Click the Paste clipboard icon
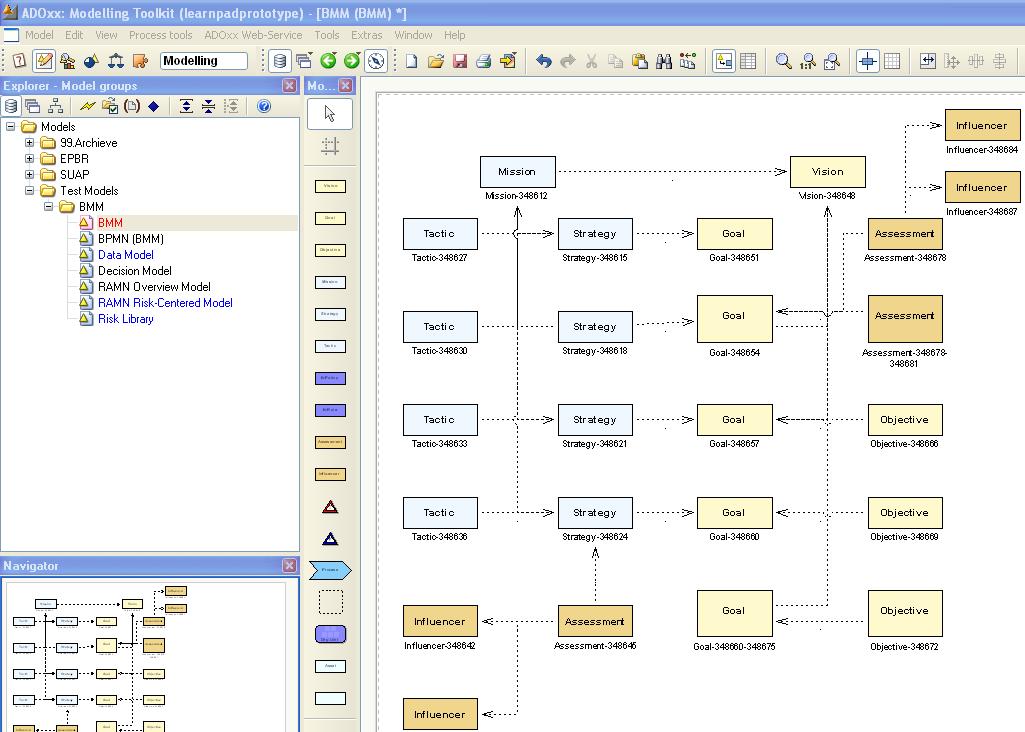The image size is (1025, 732). click(640, 61)
